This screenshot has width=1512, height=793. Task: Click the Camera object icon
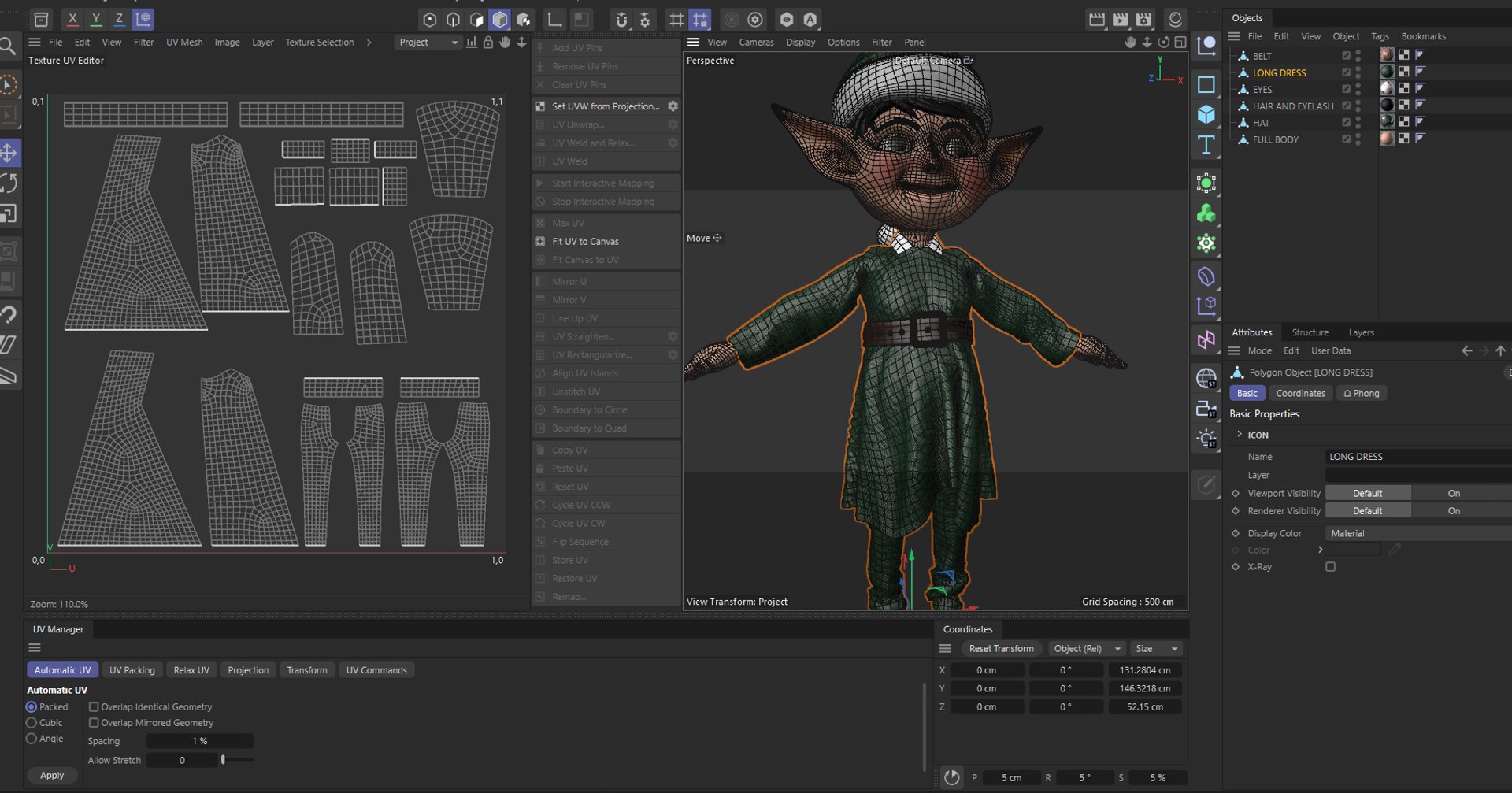pyautogui.click(x=1206, y=409)
